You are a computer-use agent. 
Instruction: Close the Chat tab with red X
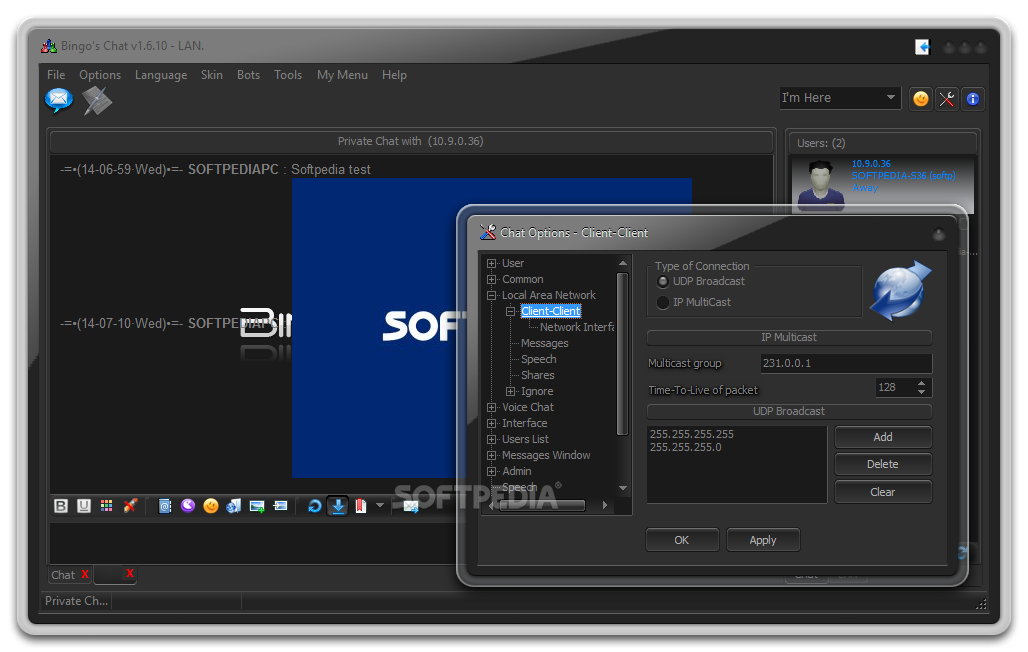click(85, 574)
